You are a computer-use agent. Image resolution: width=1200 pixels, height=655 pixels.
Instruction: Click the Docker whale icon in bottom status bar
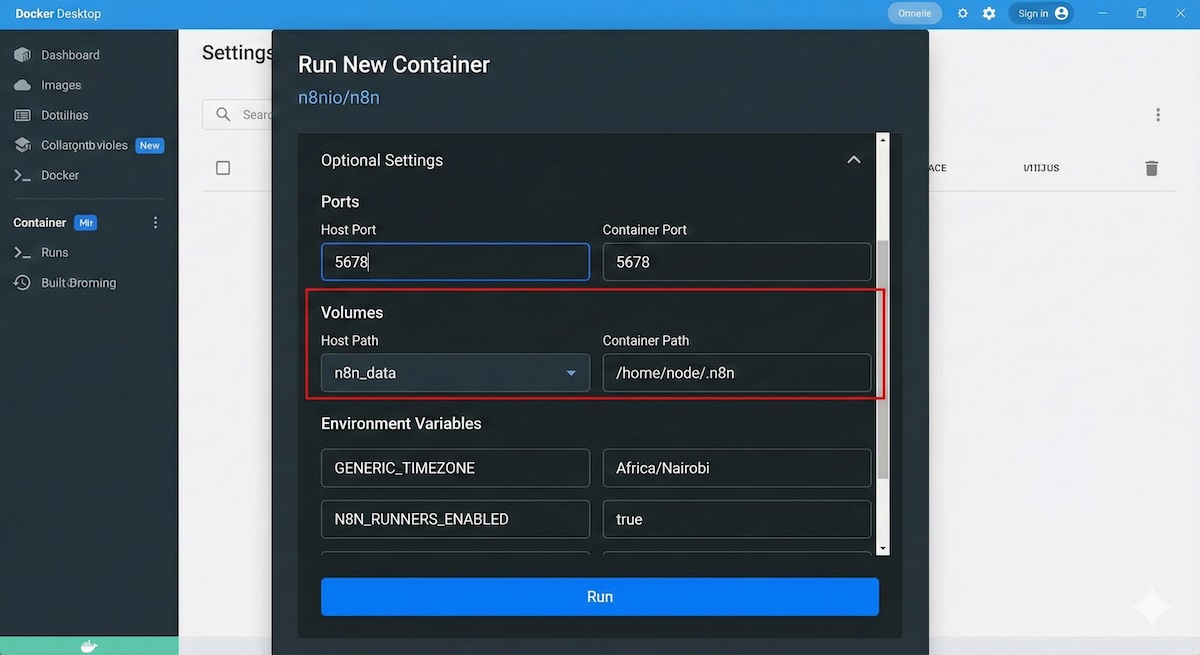click(88, 646)
